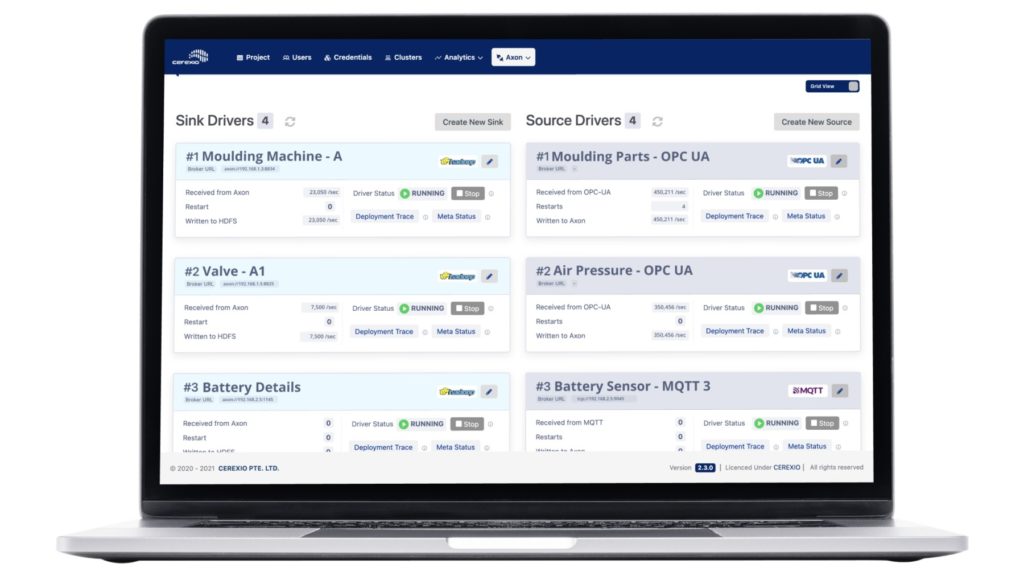Expand the Analytics dropdown menu
The height and width of the screenshot is (576, 1024).
tap(459, 57)
